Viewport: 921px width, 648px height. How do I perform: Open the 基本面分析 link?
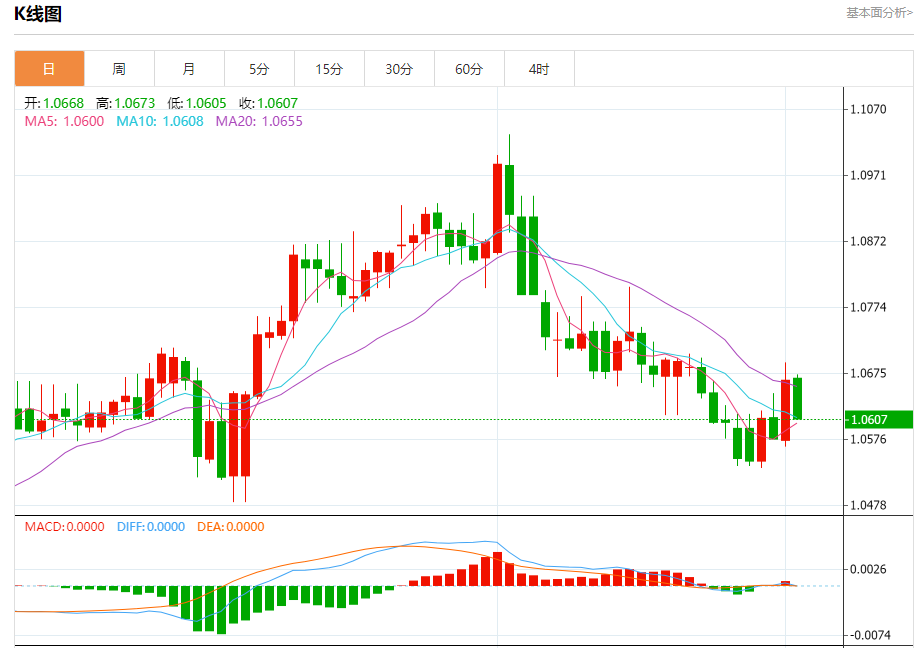pyautogui.click(x=879, y=13)
